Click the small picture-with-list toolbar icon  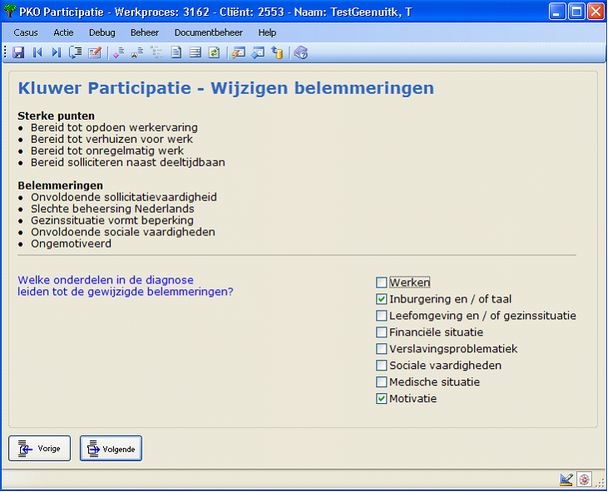point(137,52)
